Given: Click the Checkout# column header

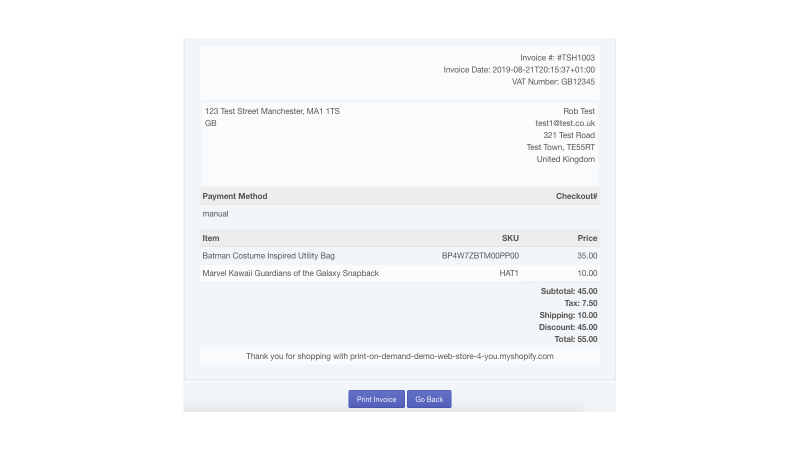Looking at the screenshot, I should 577,196.
